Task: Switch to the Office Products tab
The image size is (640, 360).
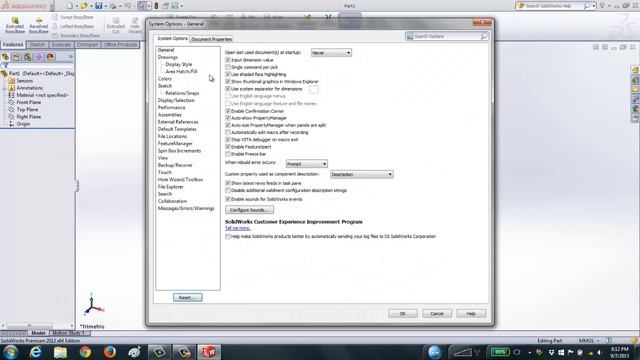Action: pos(120,44)
